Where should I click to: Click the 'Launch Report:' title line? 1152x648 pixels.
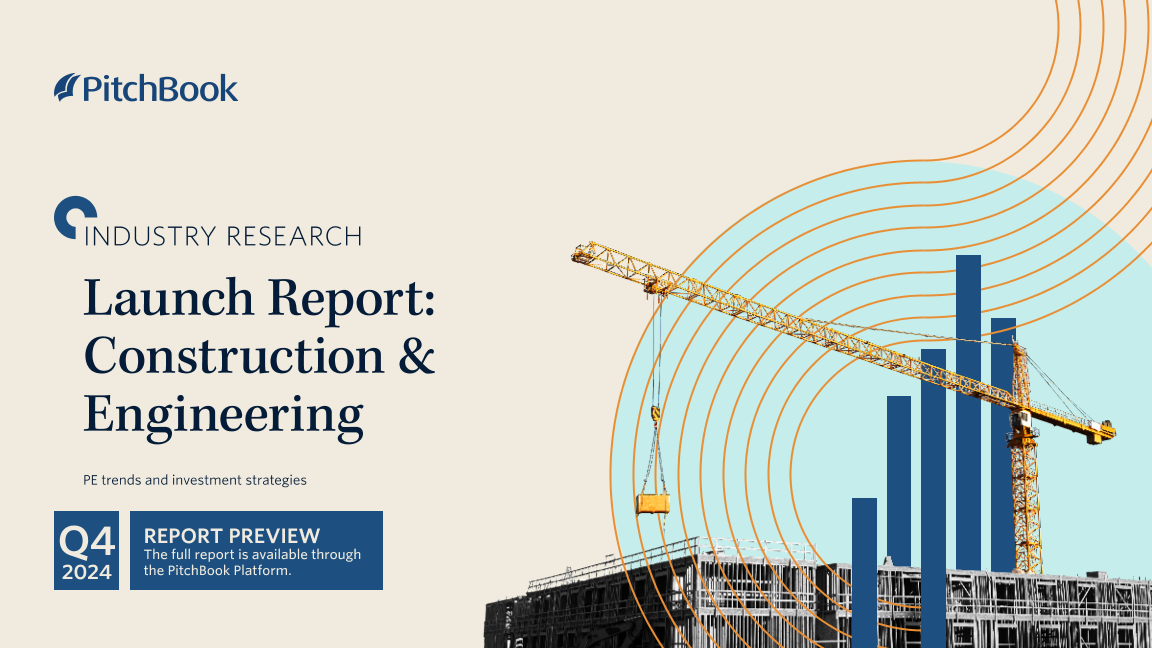click(258, 298)
